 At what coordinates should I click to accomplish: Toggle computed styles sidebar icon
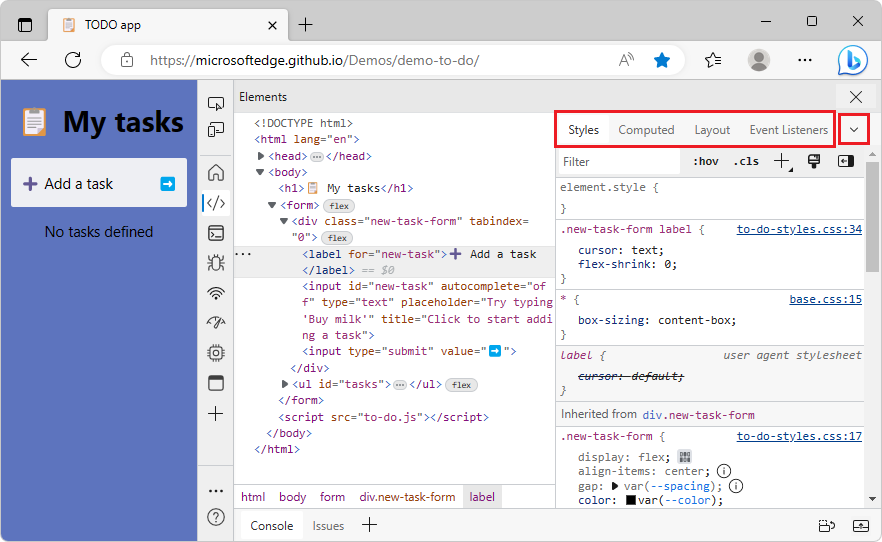(x=845, y=161)
